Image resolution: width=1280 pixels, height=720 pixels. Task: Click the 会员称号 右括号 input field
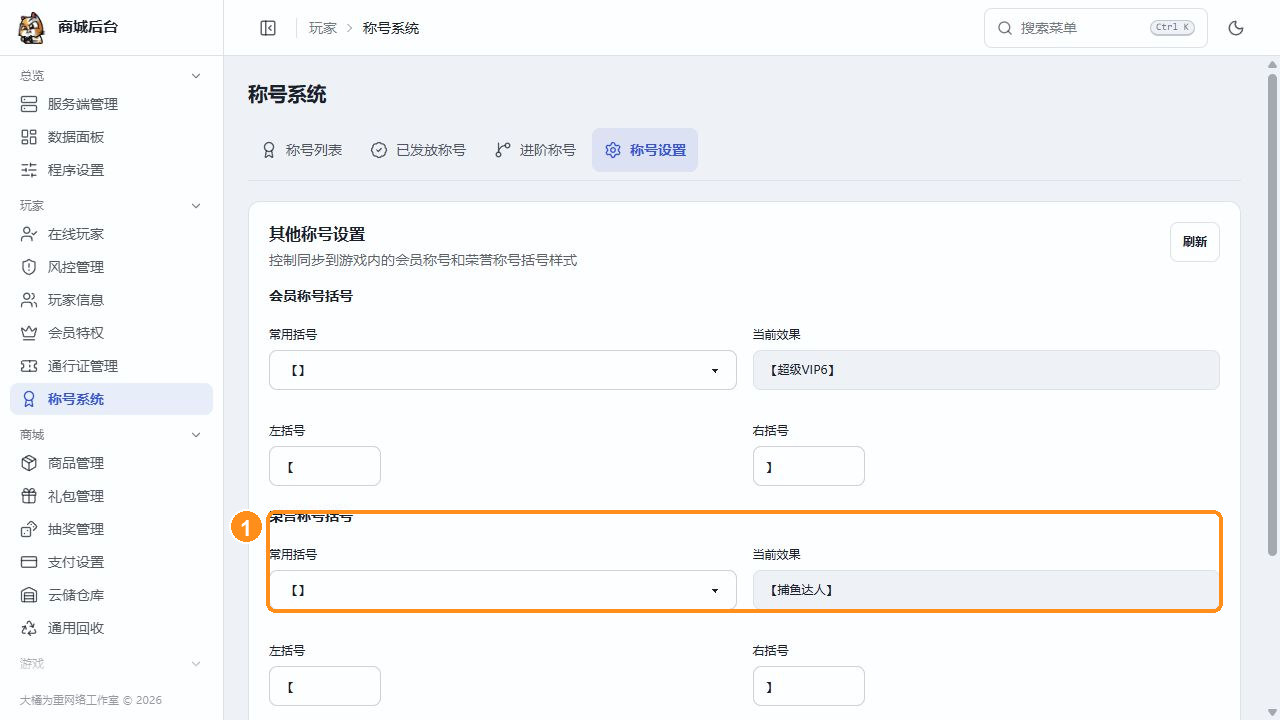click(809, 466)
